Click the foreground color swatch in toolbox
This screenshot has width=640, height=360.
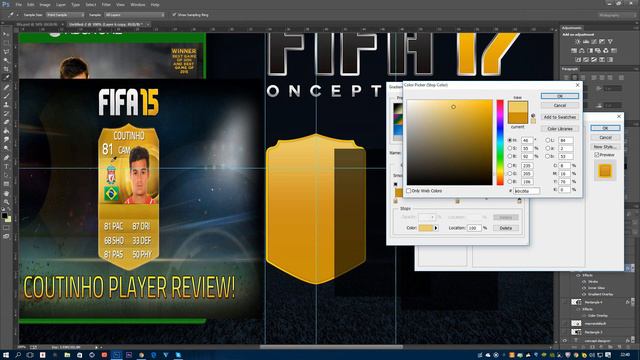[4, 215]
